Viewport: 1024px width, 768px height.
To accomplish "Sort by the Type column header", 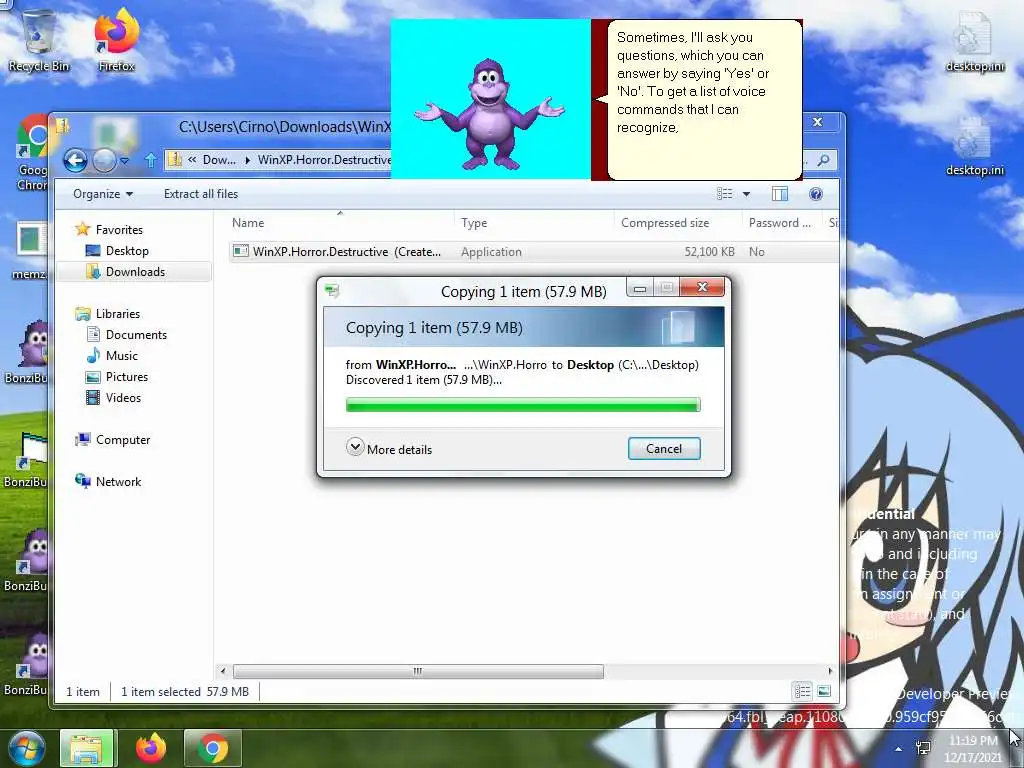I will pos(534,223).
